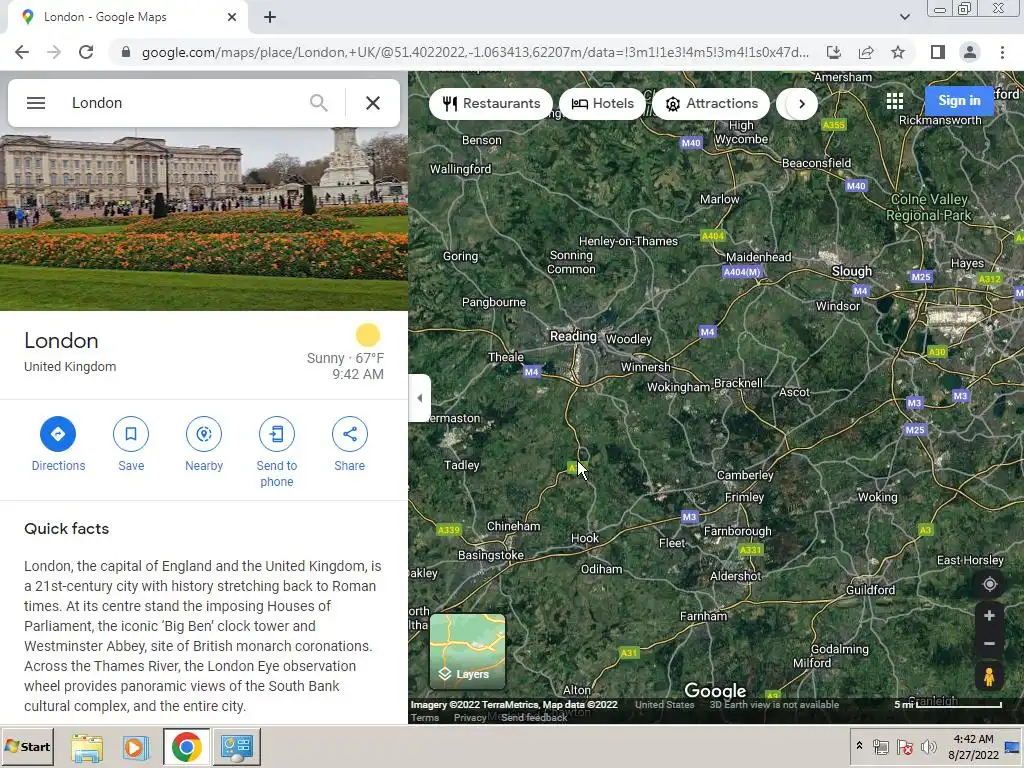Open File Explorer from taskbar
This screenshot has width=1024, height=768.
(87, 746)
